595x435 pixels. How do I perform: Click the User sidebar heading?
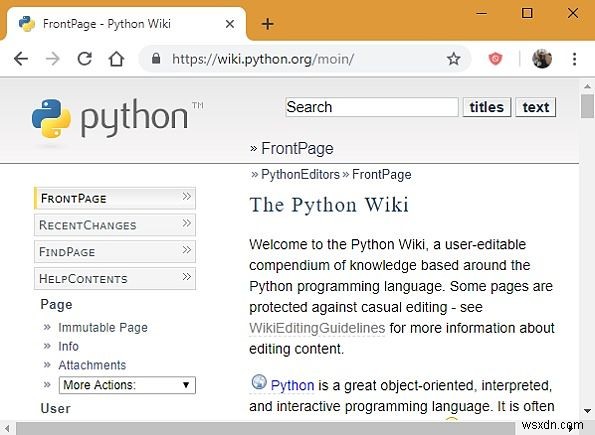click(55, 408)
